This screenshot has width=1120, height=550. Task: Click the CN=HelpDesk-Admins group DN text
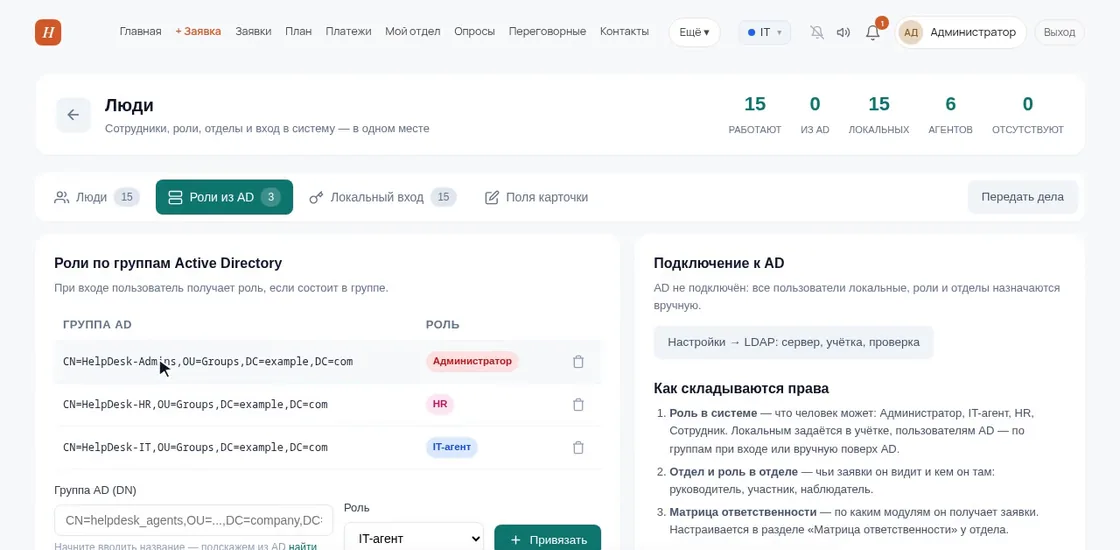pyautogui.click(x=208, y=361)
